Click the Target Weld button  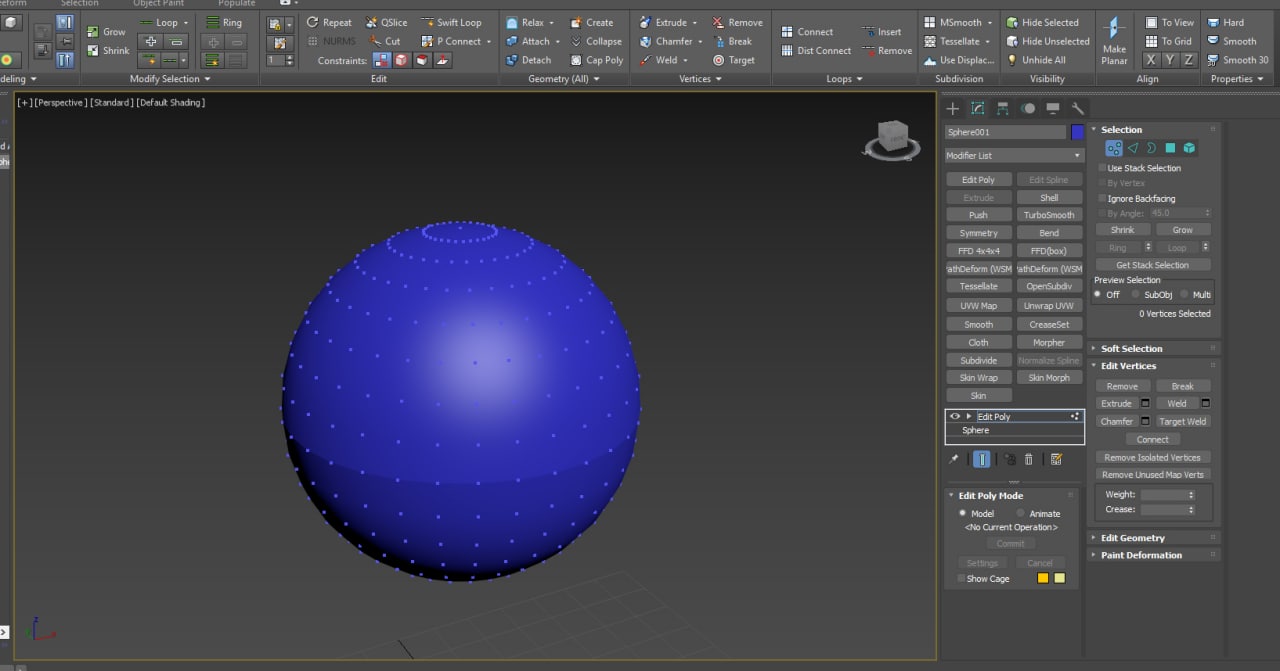(1182, 421)
